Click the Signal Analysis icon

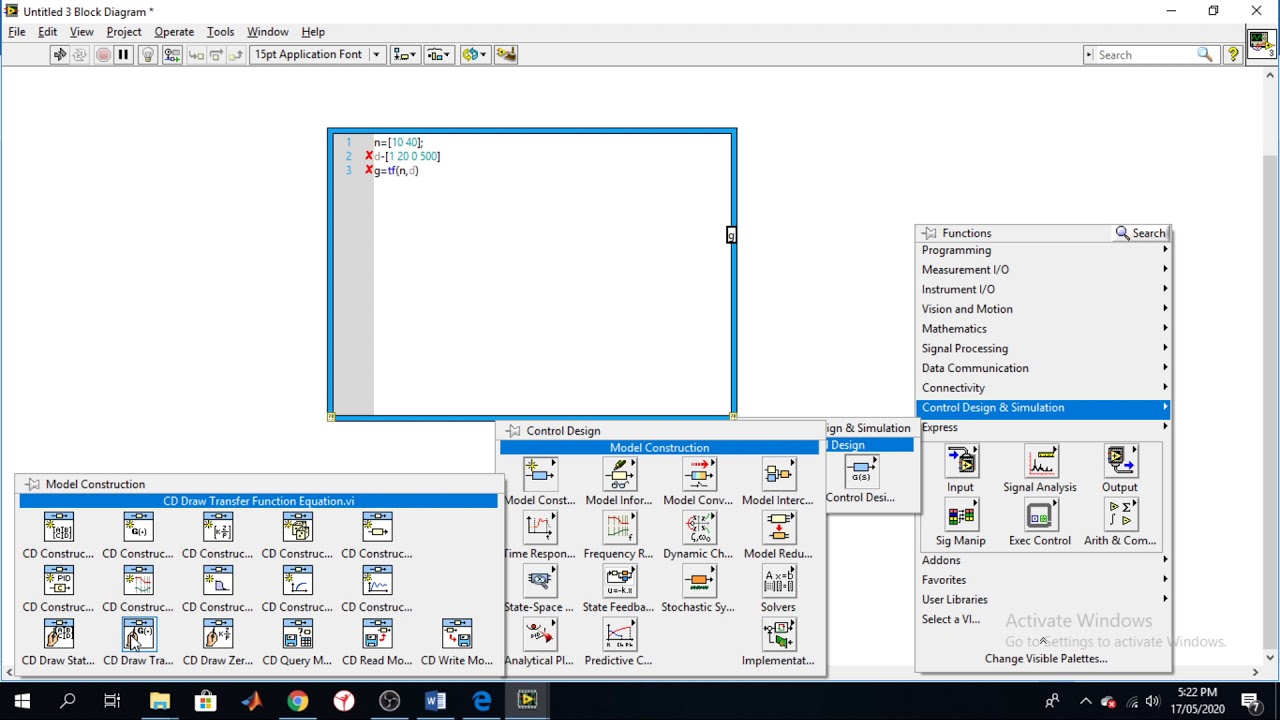(1041, 461)
